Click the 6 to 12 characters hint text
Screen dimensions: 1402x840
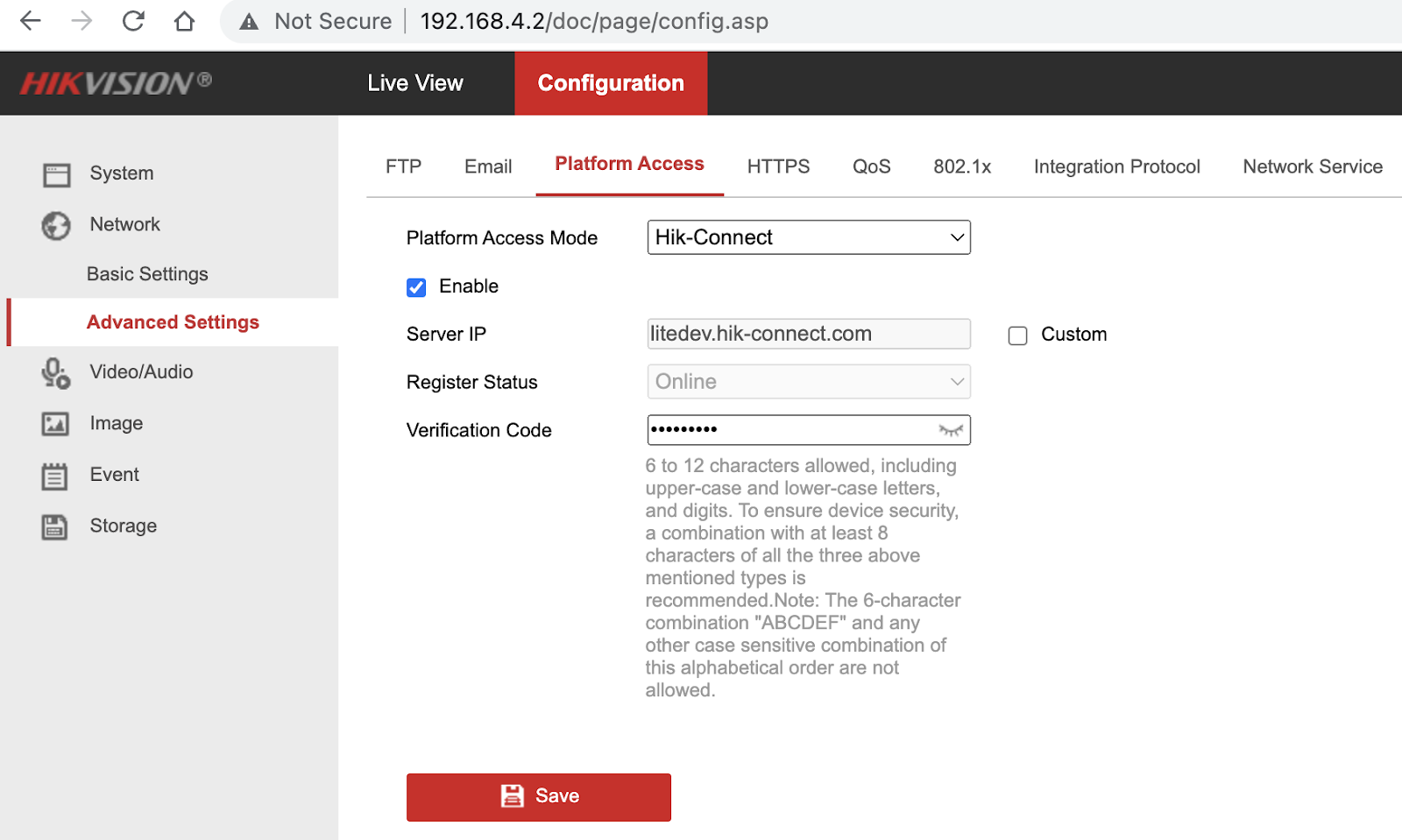(x=803, y=578)
